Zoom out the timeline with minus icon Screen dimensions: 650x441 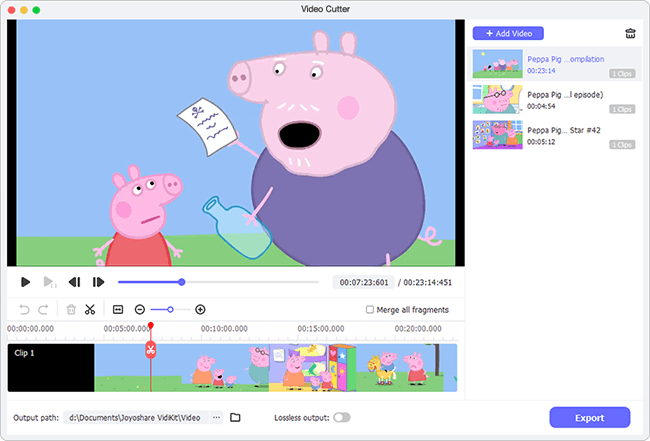pyautogui.click(x=140, y=310)
